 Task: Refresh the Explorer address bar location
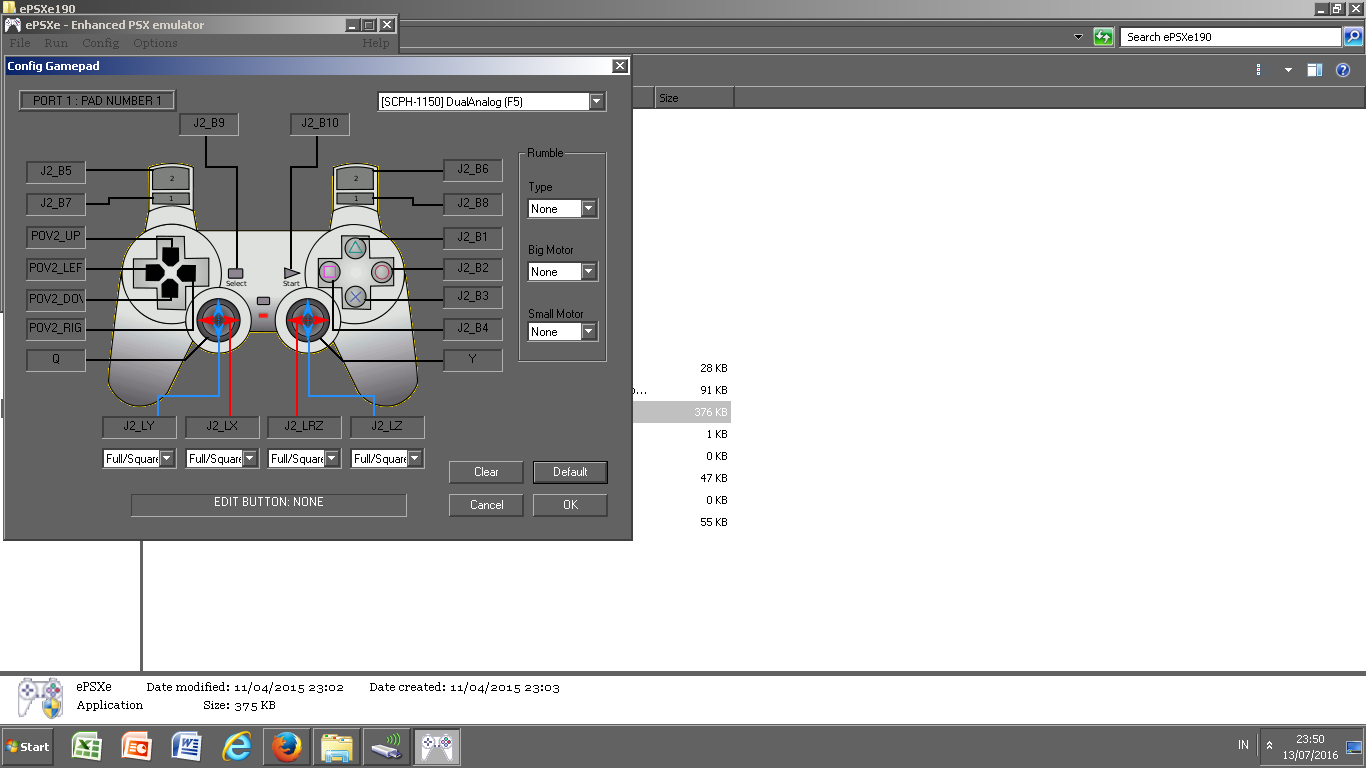click(1103, 37)
